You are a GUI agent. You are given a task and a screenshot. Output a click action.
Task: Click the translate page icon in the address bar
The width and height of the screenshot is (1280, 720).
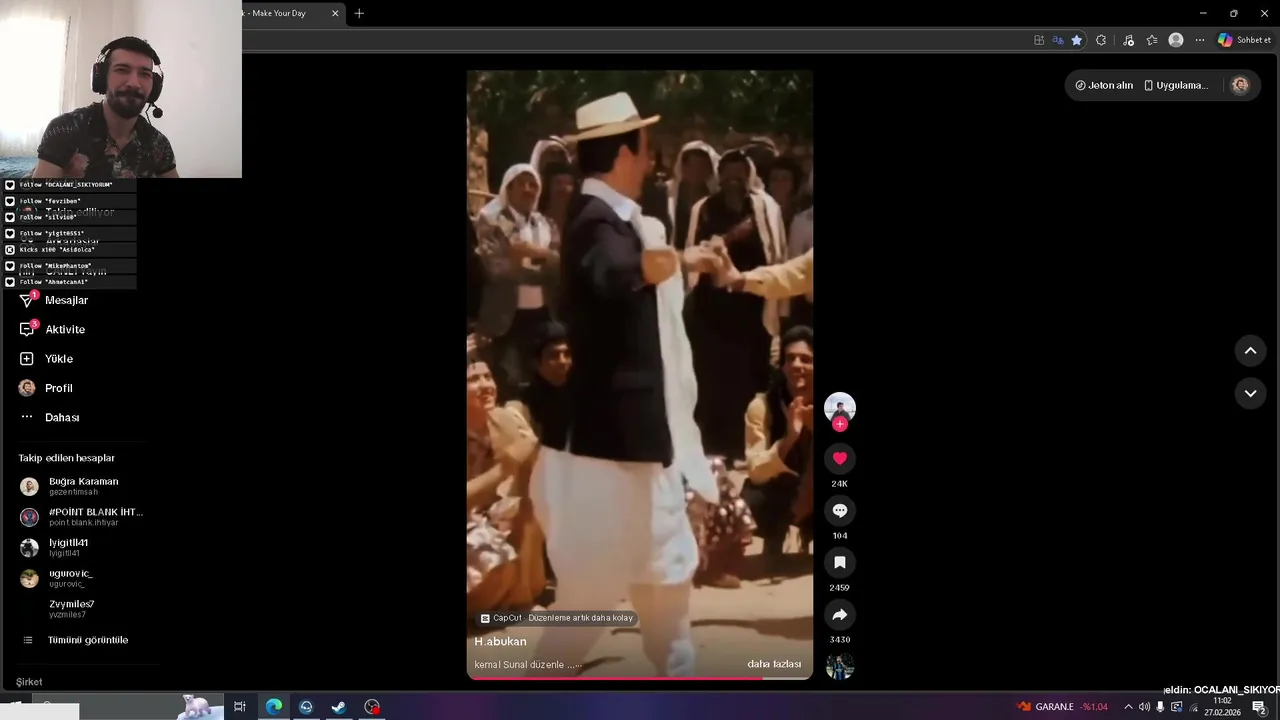1058,40
